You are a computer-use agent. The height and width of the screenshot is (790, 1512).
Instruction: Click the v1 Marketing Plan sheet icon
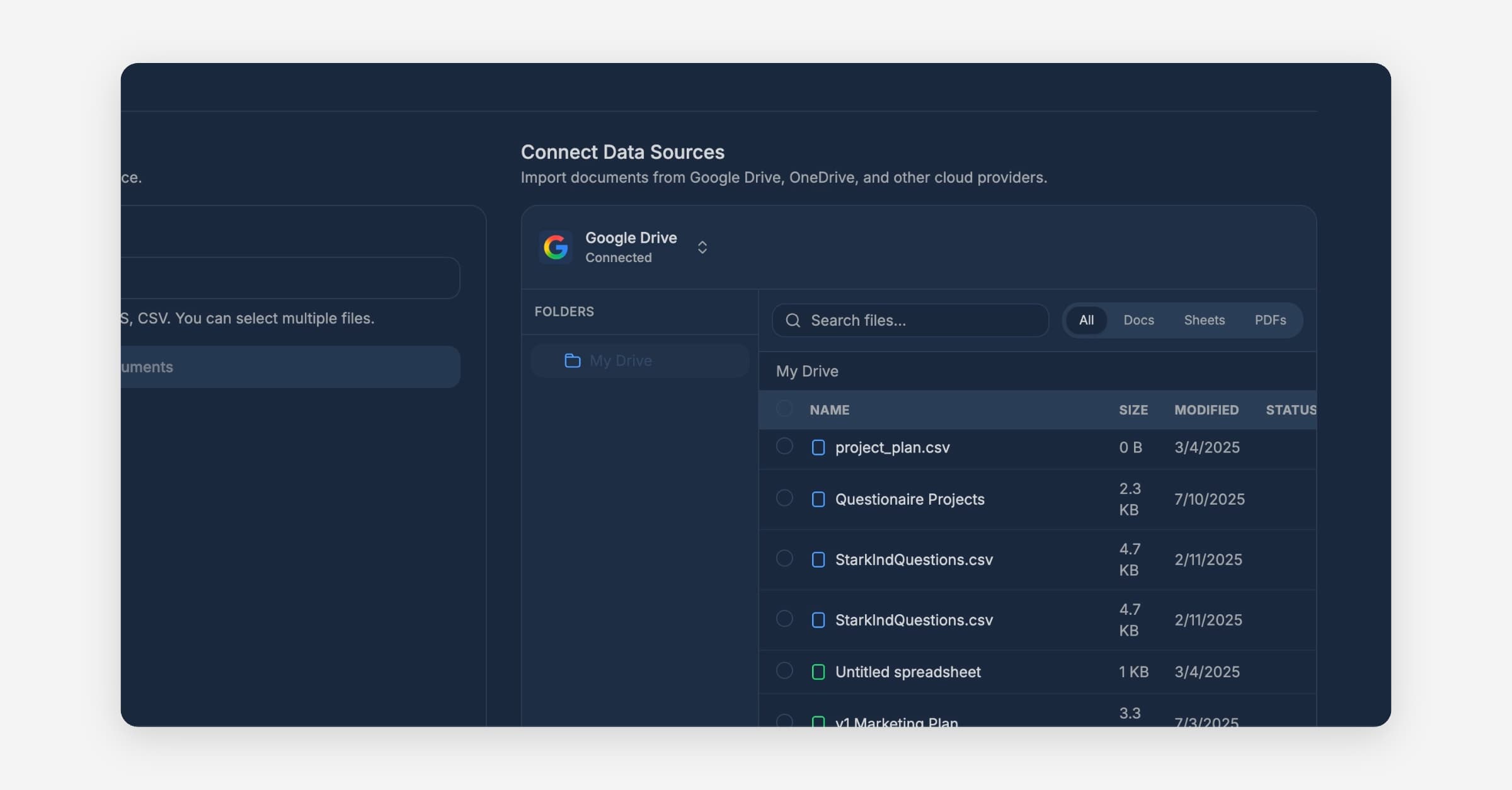pos(818,722)
